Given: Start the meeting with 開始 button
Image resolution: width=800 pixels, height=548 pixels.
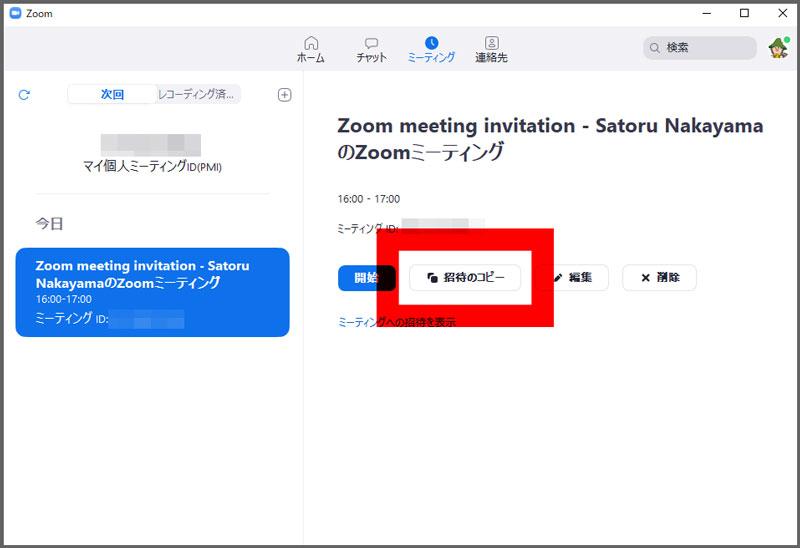Looking at the screenshot, I should point(366,278).
